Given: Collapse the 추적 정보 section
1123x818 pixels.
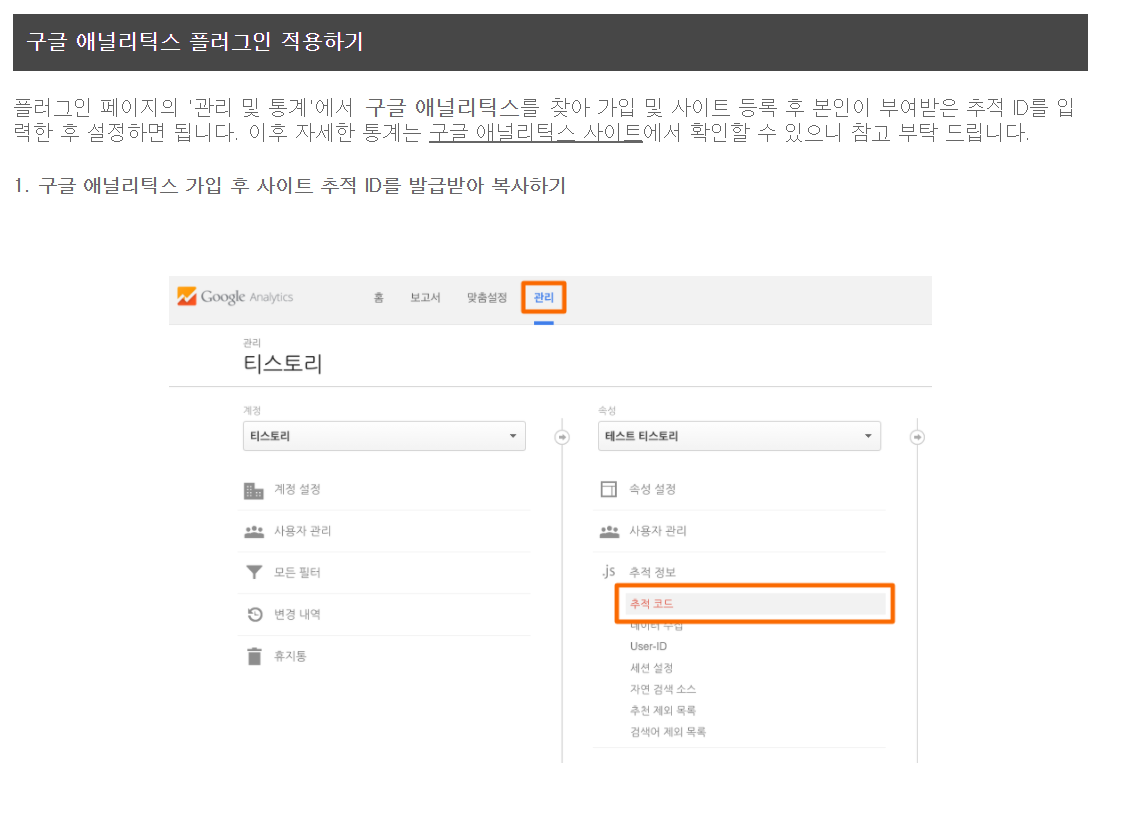Looking at the screenshot, I should click(x=652, y=572).
